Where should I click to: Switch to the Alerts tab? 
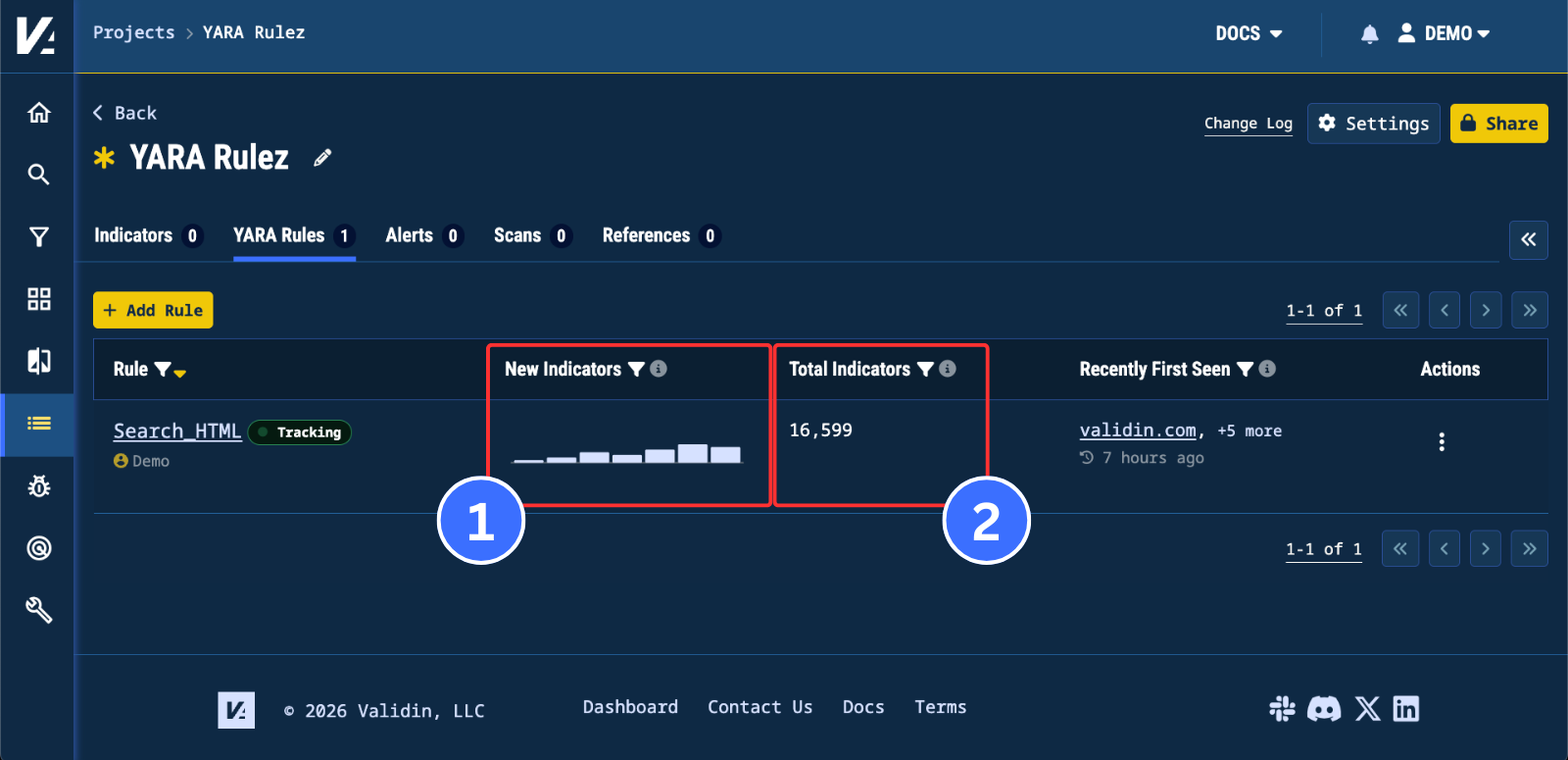[x=424, y=235]
